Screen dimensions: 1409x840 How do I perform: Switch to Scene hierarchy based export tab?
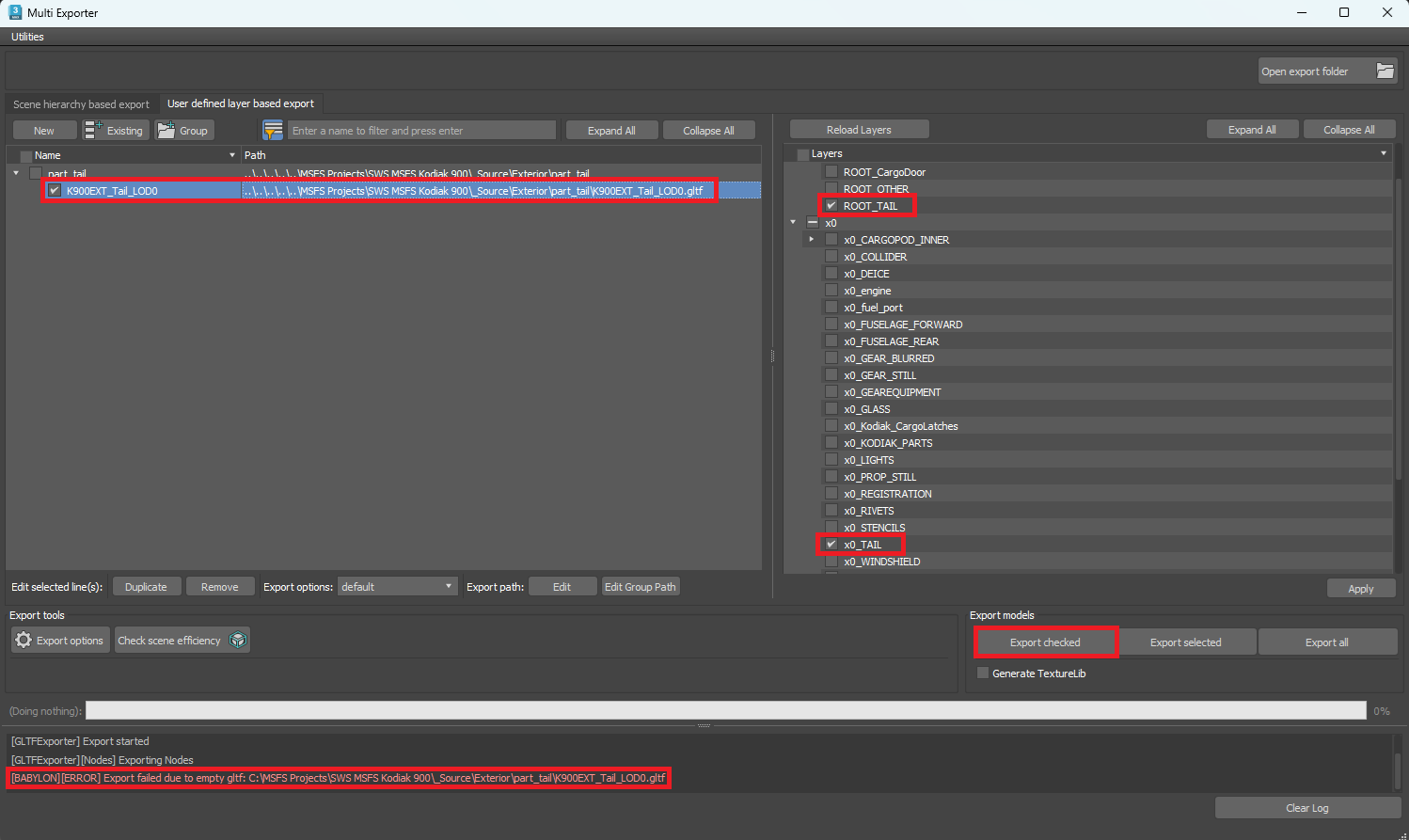pos(81,104)
